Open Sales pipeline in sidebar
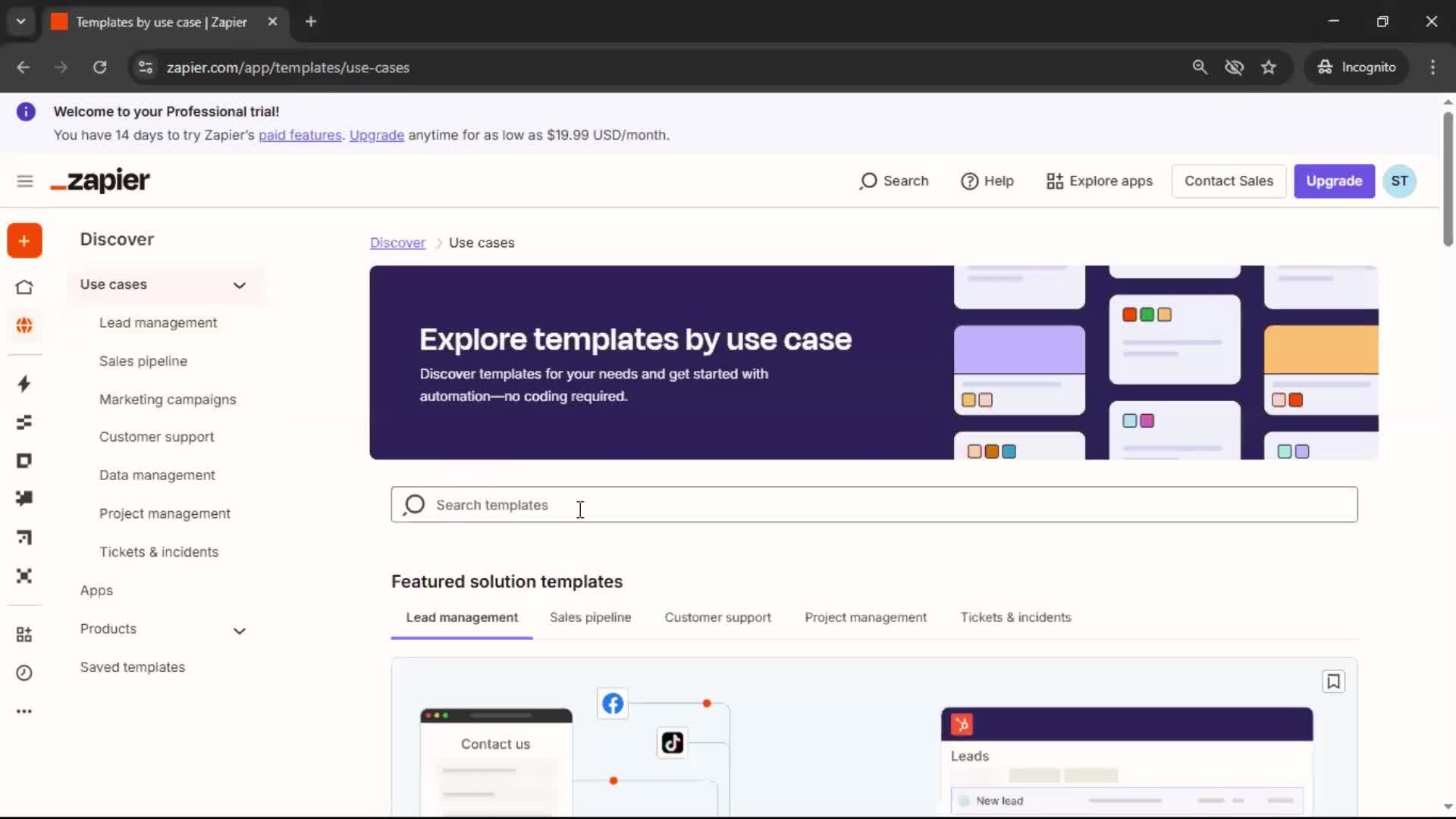 tap(143, 361)
